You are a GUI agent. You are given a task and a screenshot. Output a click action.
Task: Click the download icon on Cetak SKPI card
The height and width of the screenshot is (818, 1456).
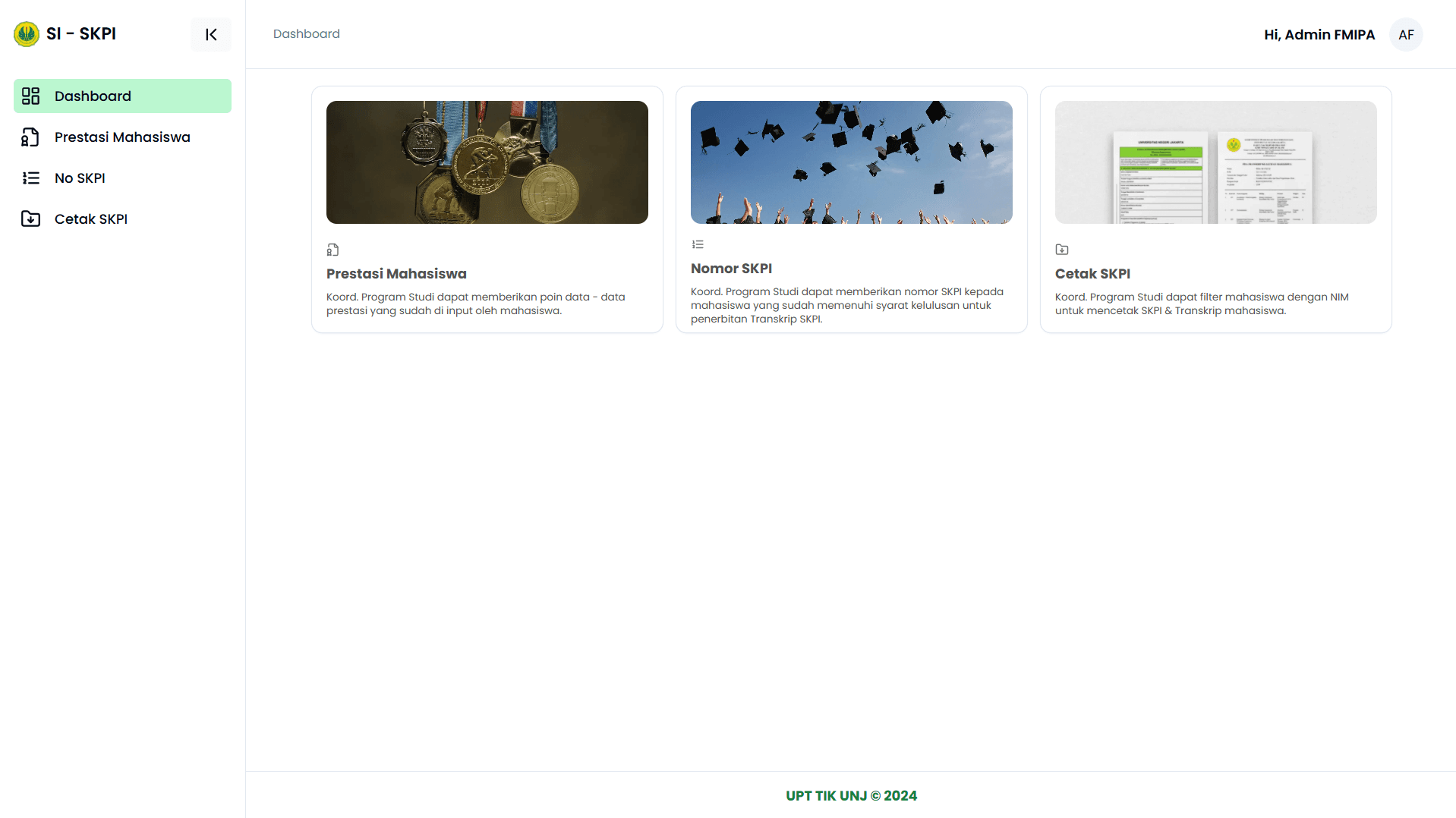1061,249
